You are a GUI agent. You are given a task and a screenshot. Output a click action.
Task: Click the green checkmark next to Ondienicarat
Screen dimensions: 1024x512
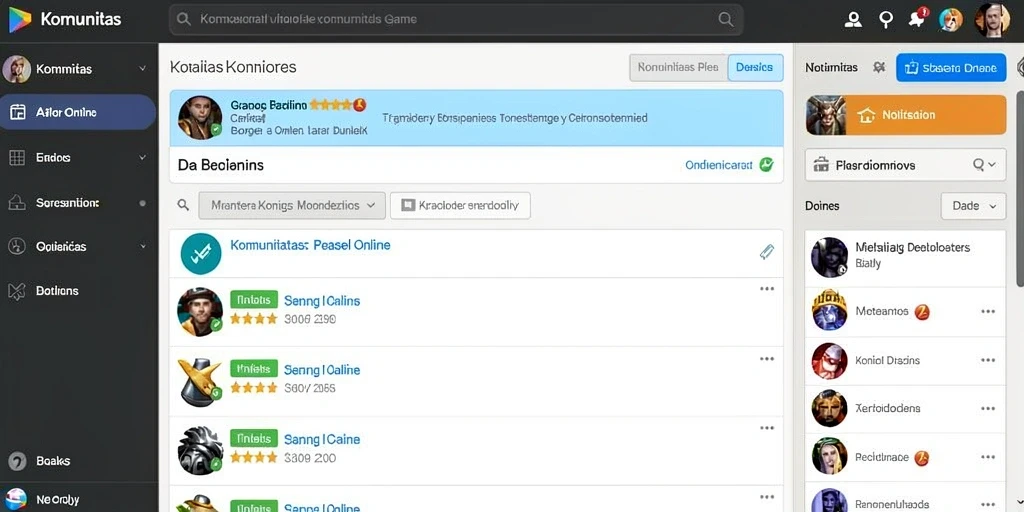pyautogui.click(x=766, y=165)
